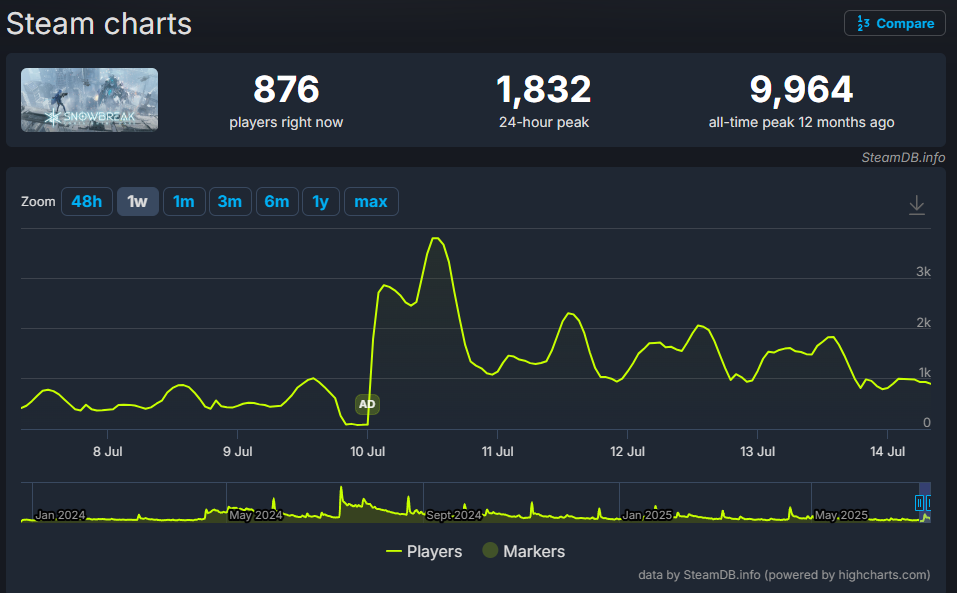This screenshot has width=957, height=593.
Task: Click May 2024 in the navigator
Action: click(x=256, y=515)
